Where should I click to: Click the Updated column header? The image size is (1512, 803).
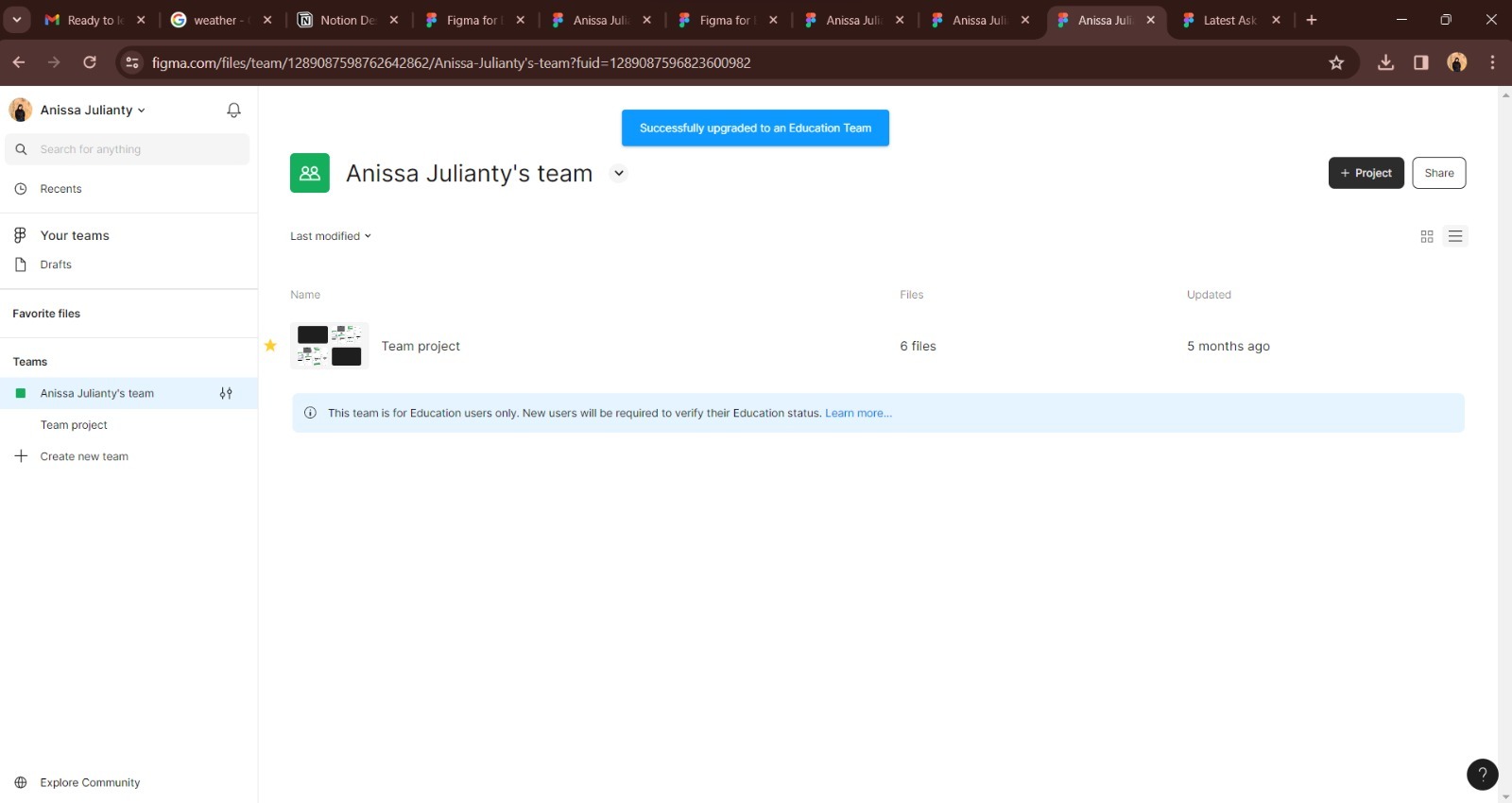[1209, 295]
